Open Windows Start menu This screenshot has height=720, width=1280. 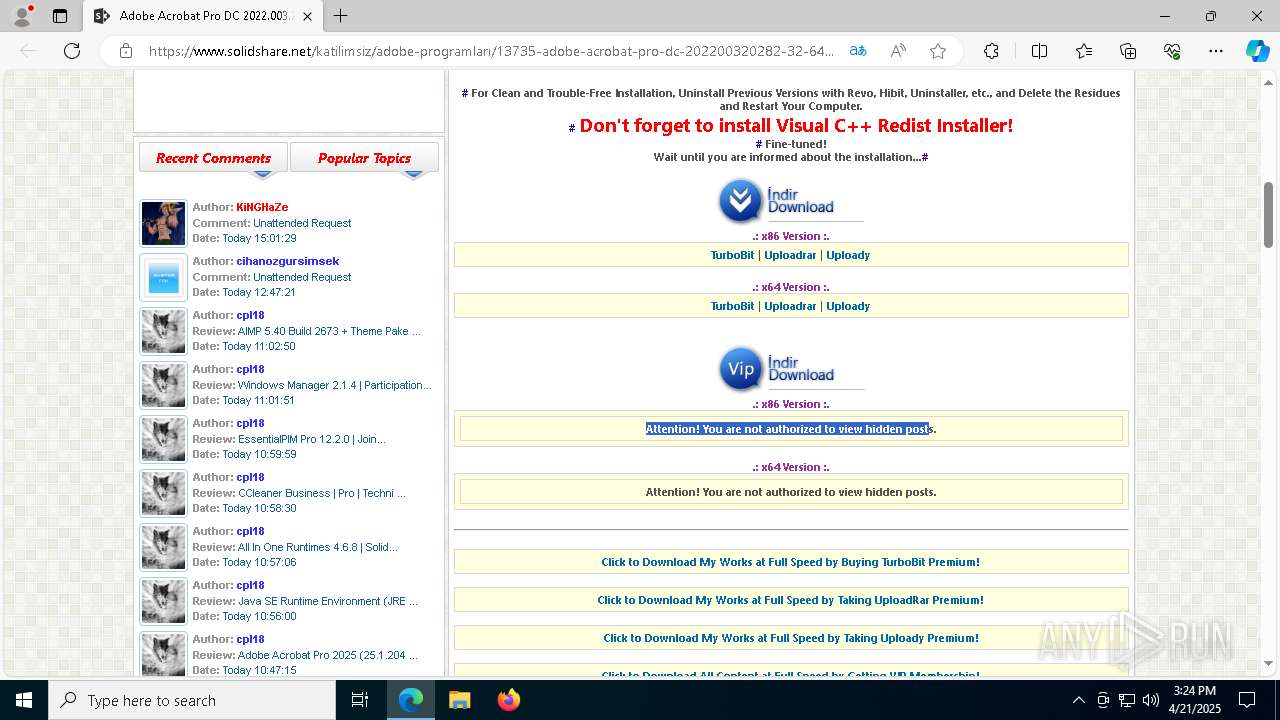24,700
